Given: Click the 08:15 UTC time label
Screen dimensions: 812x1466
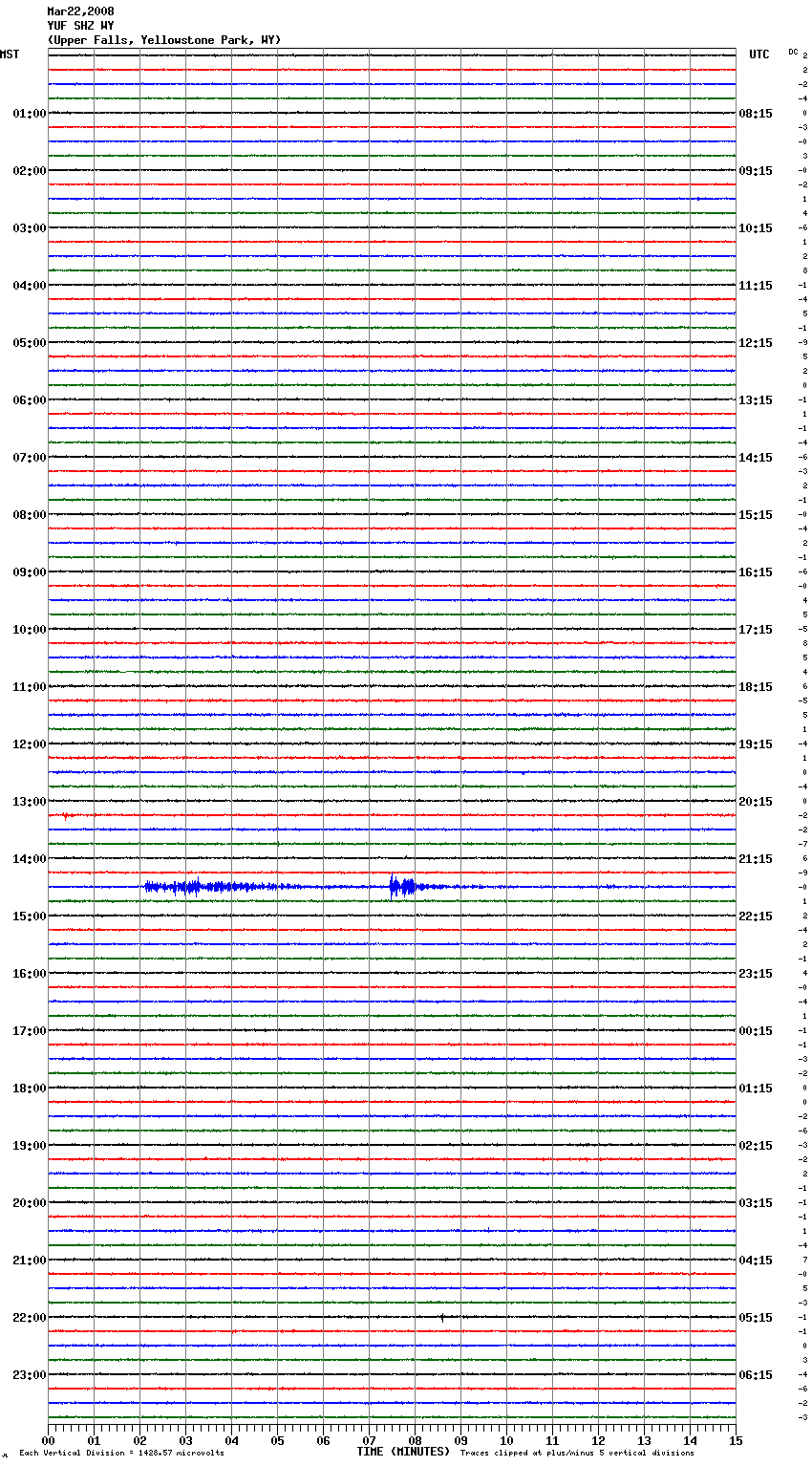Looking at the screenshot, I should tap(756, 114).
